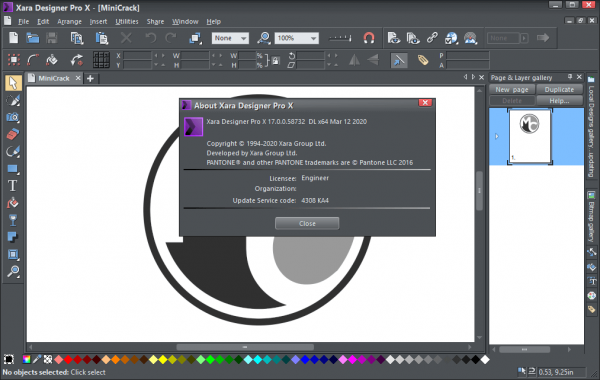
Task: Select the Rectangle tool
Action: pyautogui.click(x=13, y=169)
